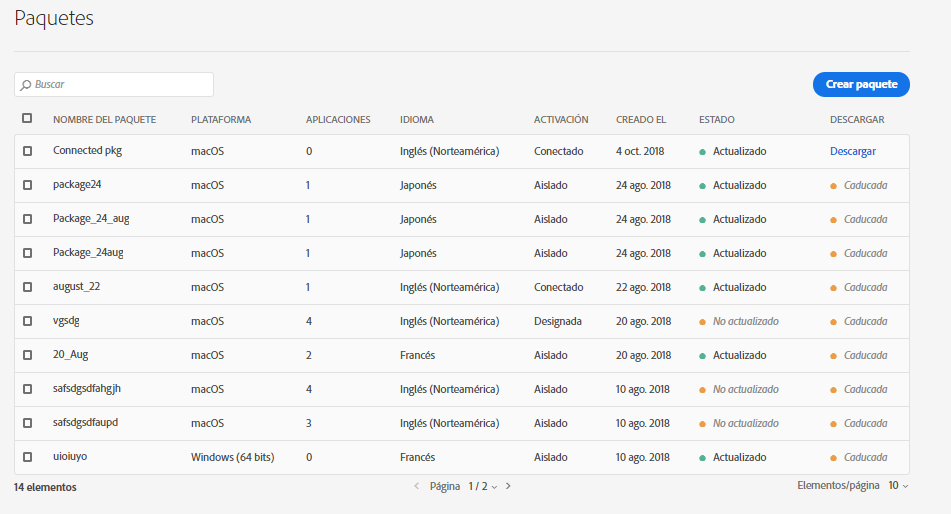Open the 20_Aug package entry
Screen dimensions: 951x514
point(71,355)
